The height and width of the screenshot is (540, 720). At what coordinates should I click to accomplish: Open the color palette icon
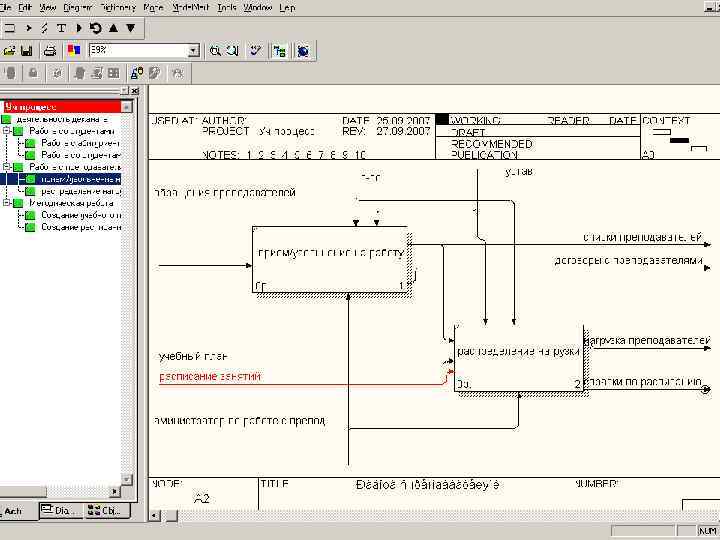click(x=74, y=50)
